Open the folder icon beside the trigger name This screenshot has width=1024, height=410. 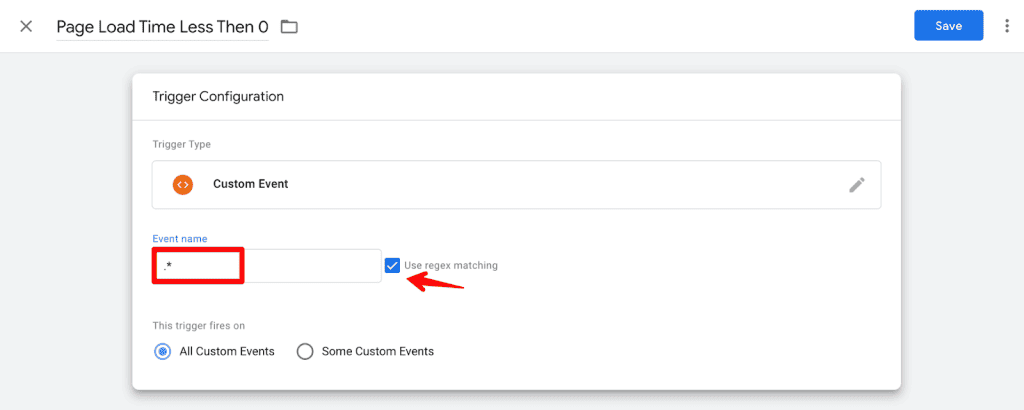289,27
